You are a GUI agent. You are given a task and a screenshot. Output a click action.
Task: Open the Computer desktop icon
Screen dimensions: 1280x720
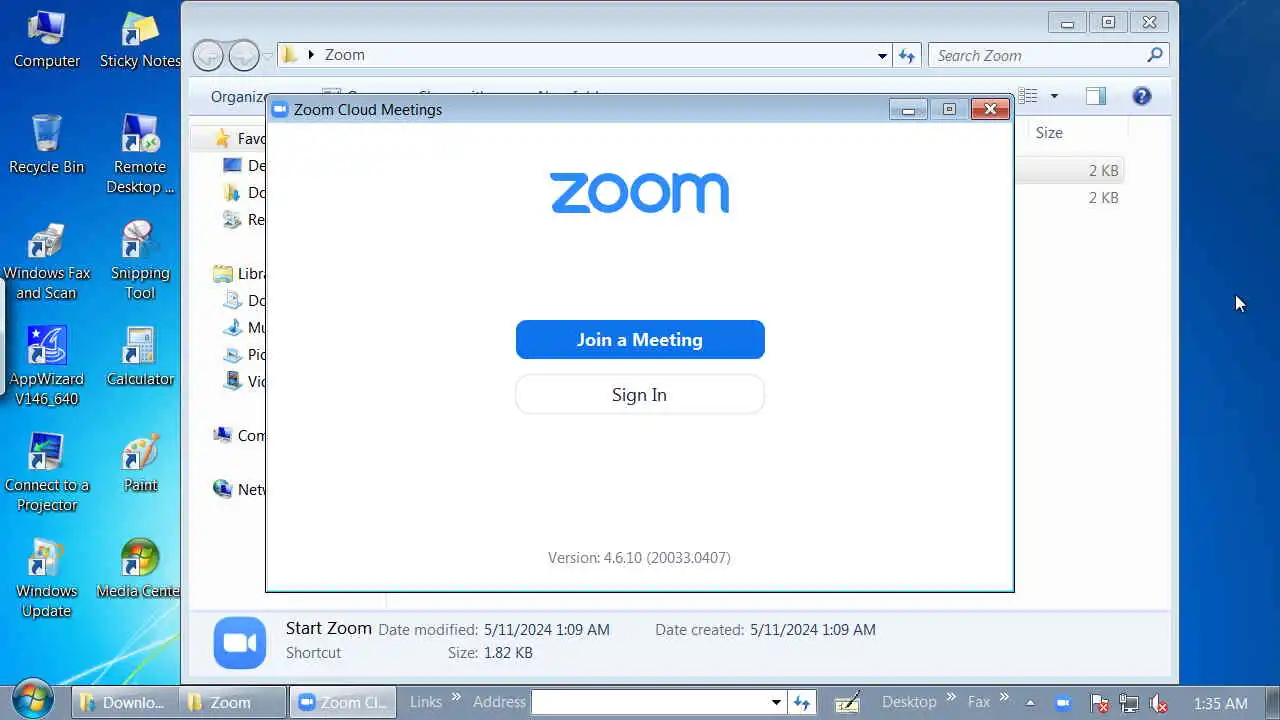point(46,40)
